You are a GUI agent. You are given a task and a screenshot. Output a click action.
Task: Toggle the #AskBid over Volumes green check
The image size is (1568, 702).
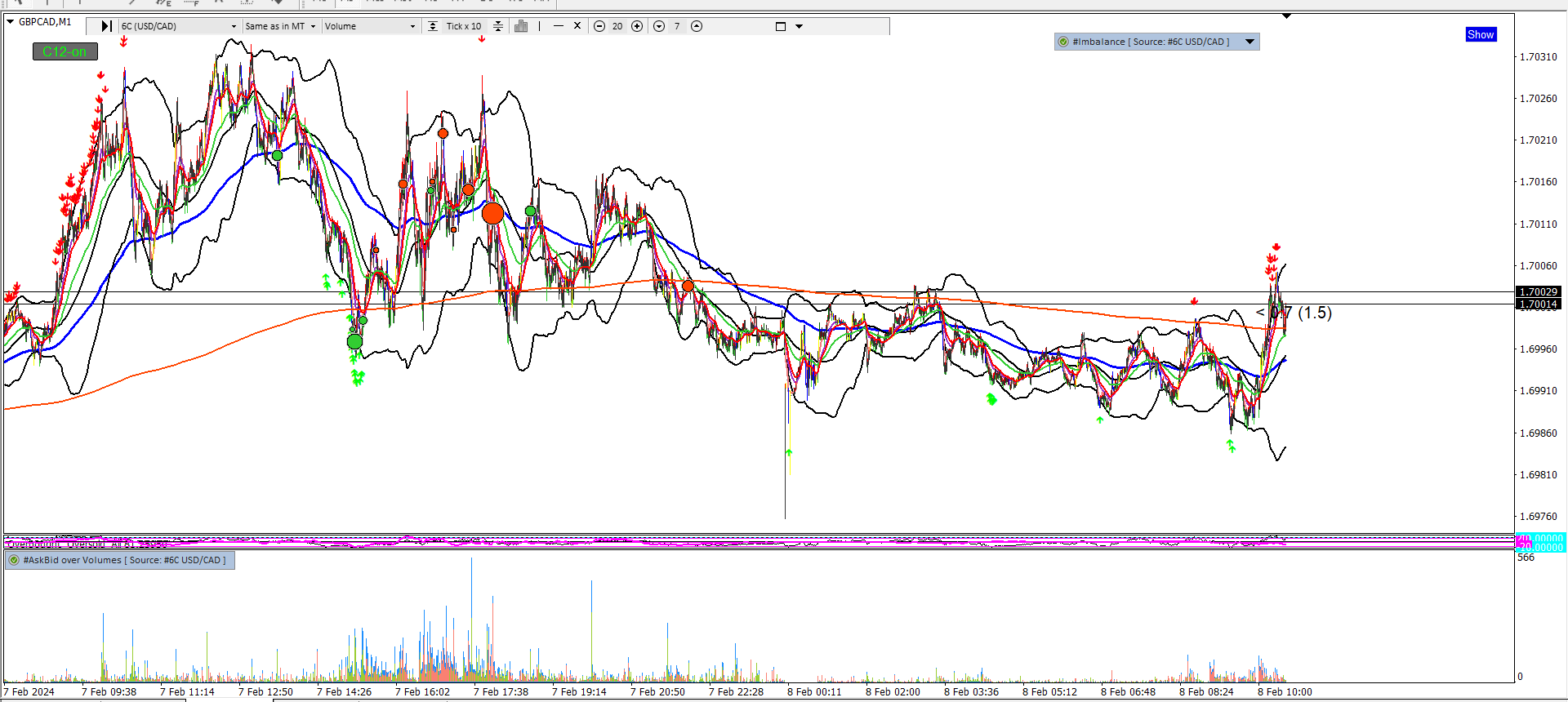point(14,560)
